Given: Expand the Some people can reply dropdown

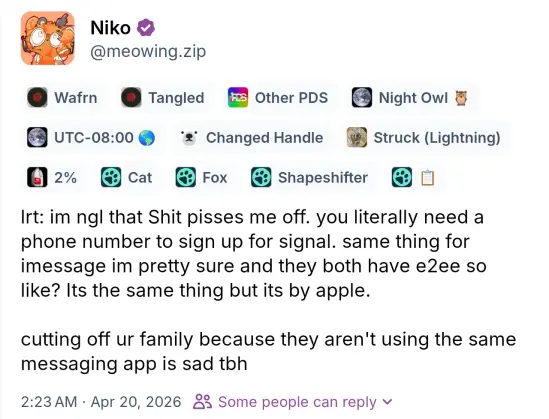Looking at the screenshot, I should pyautogui.click(x=293, y=402).
